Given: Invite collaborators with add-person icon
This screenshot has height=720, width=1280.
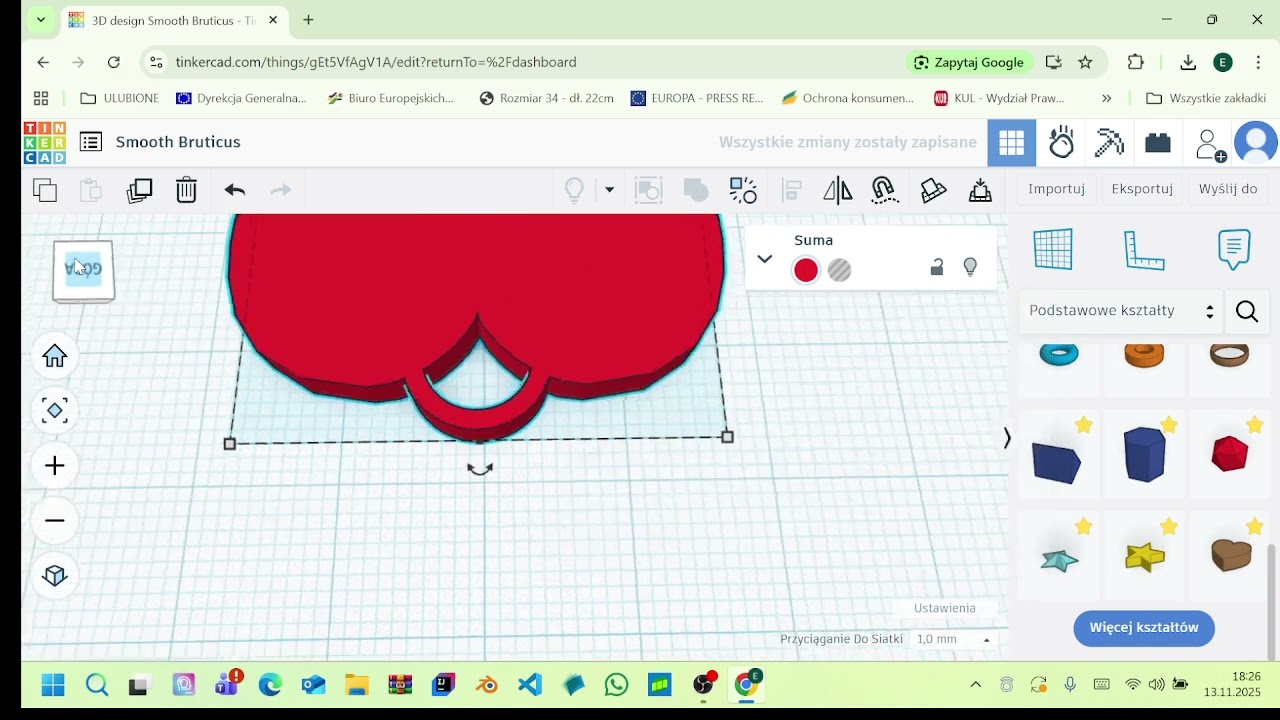Looking at the screenshot, I should [1210, 144].
